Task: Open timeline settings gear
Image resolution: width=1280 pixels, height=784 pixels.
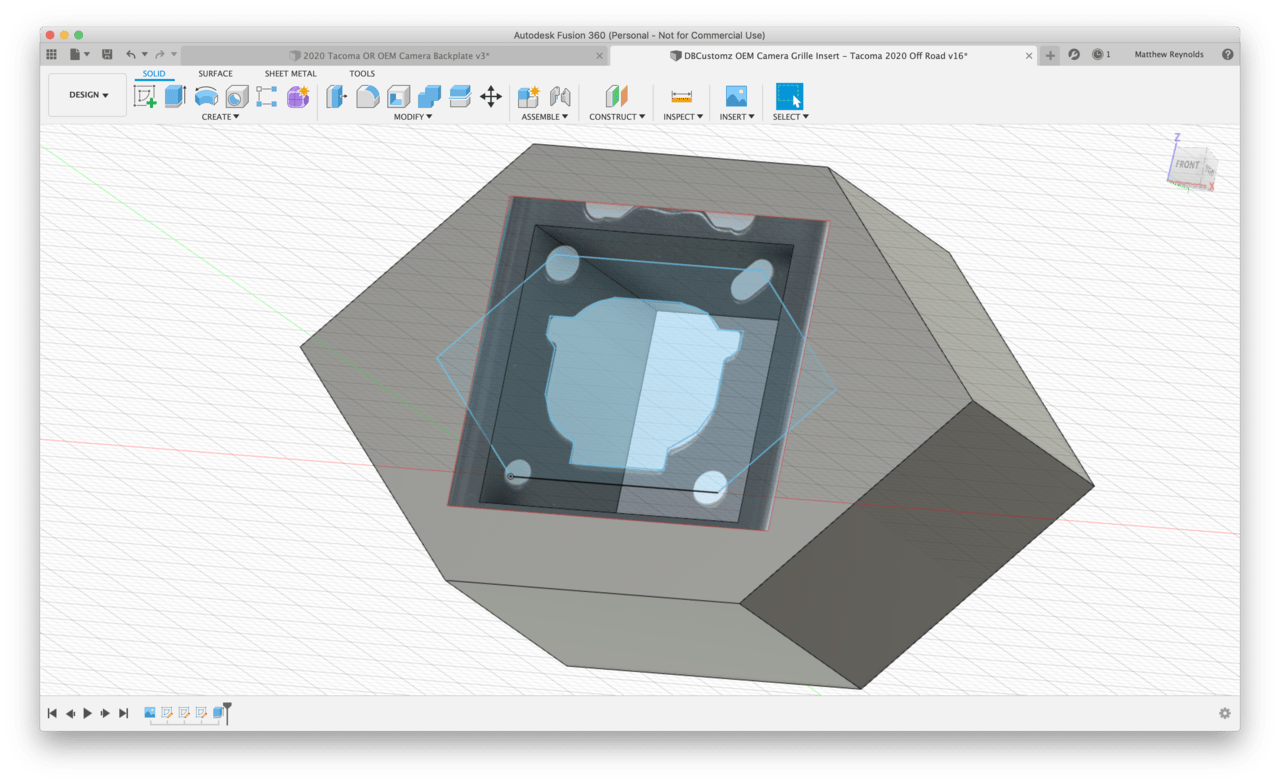Action: [x=1224, y=713]
